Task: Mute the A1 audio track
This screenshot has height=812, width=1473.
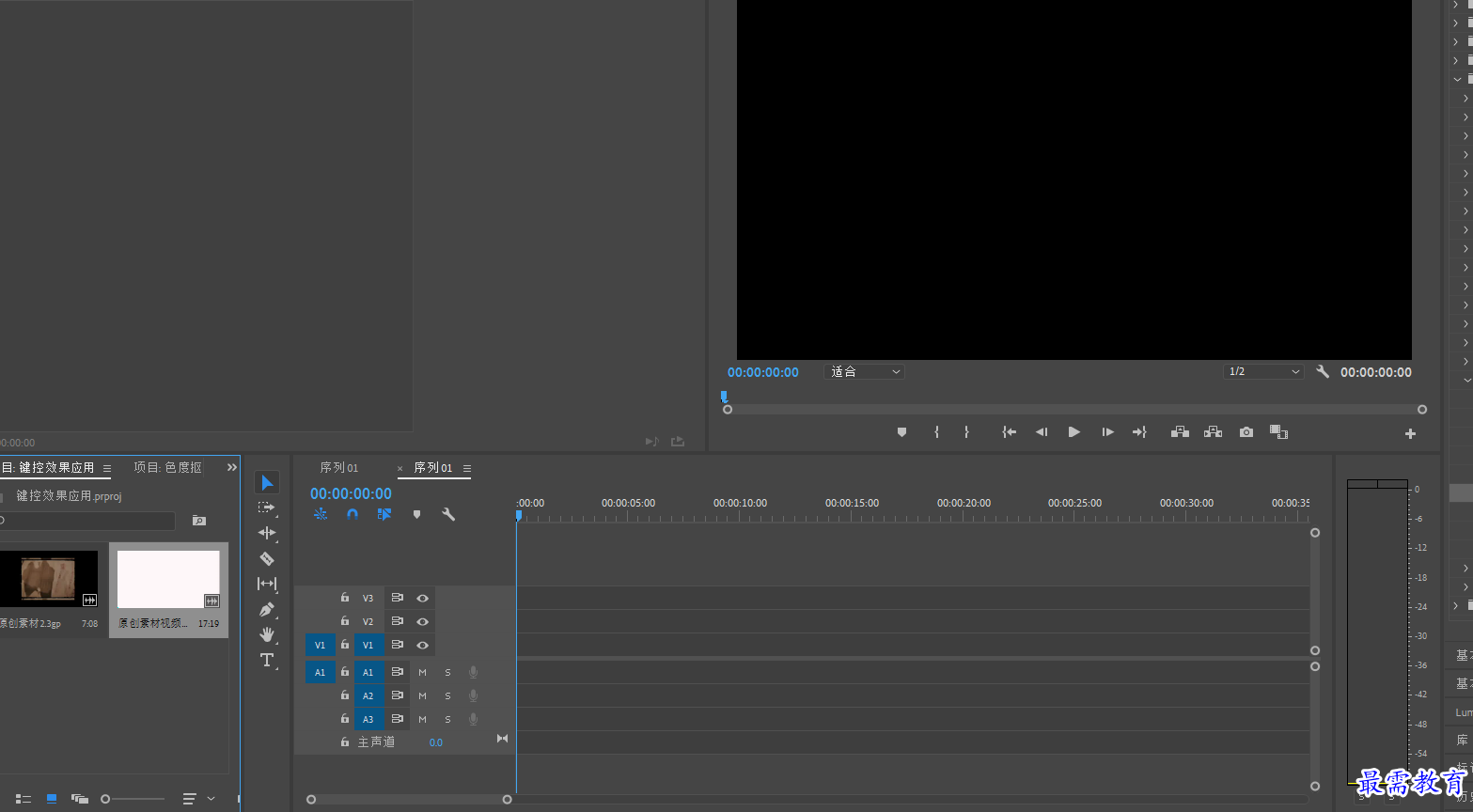Action: (x=423, y=672)
